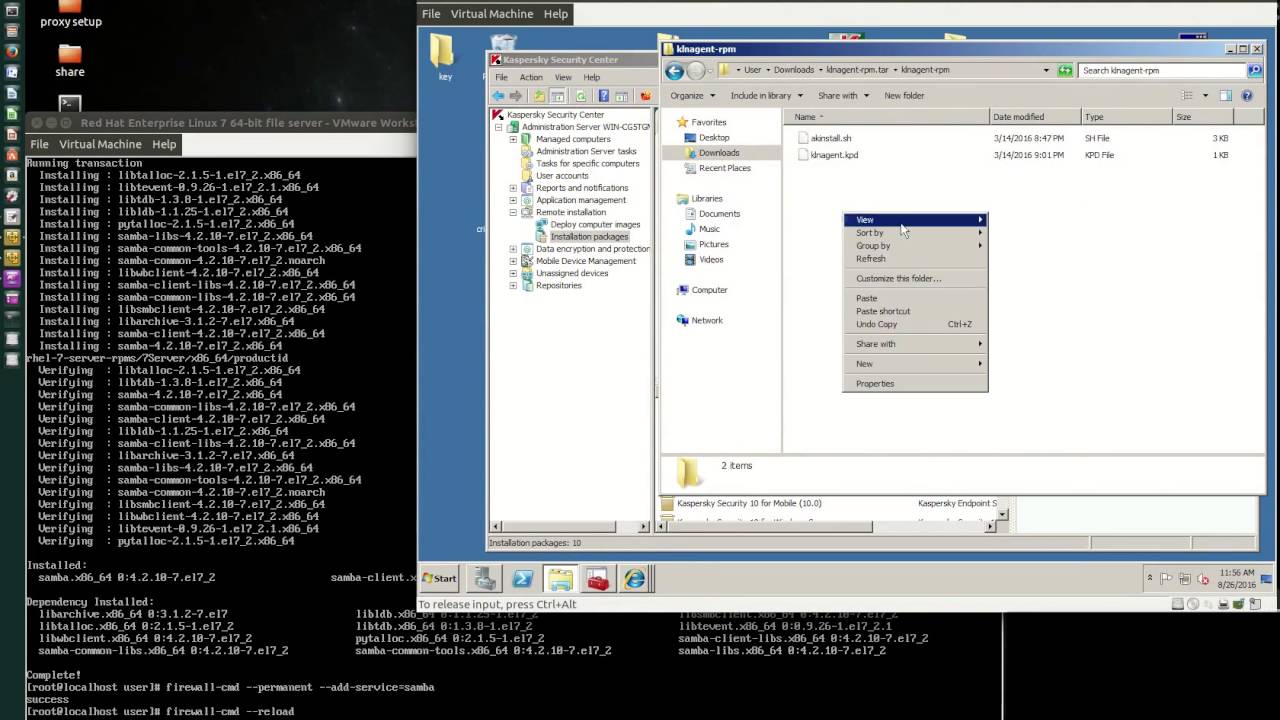The width and height of the screenshot is (1280, 720).
Task: Open Server Manager from the Windows taskbar
Action: [x=485, y=578]
